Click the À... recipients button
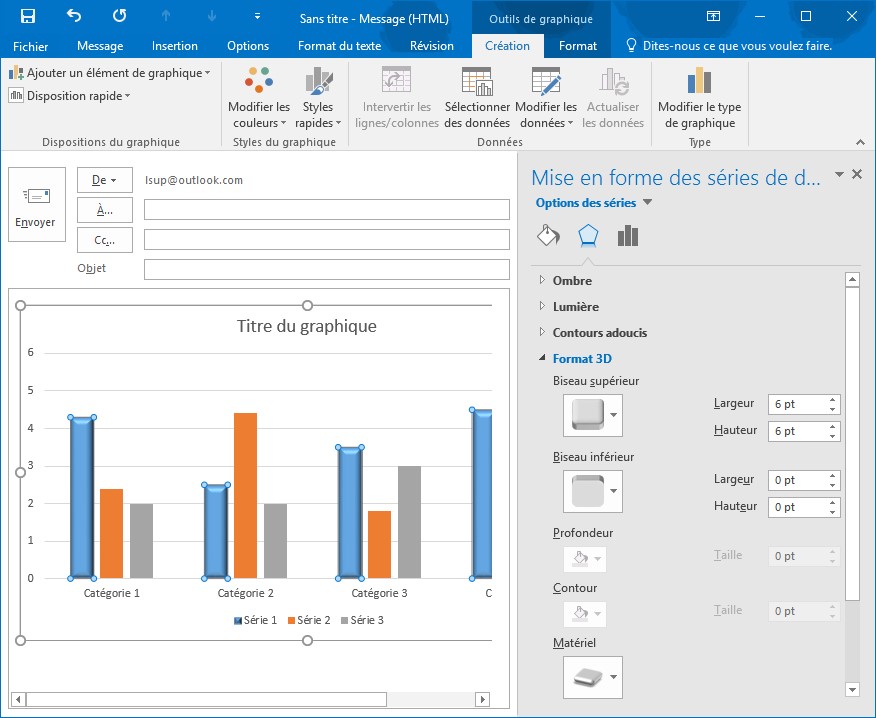876x718 pixels. pyautogui.click(x=104, y=210)
